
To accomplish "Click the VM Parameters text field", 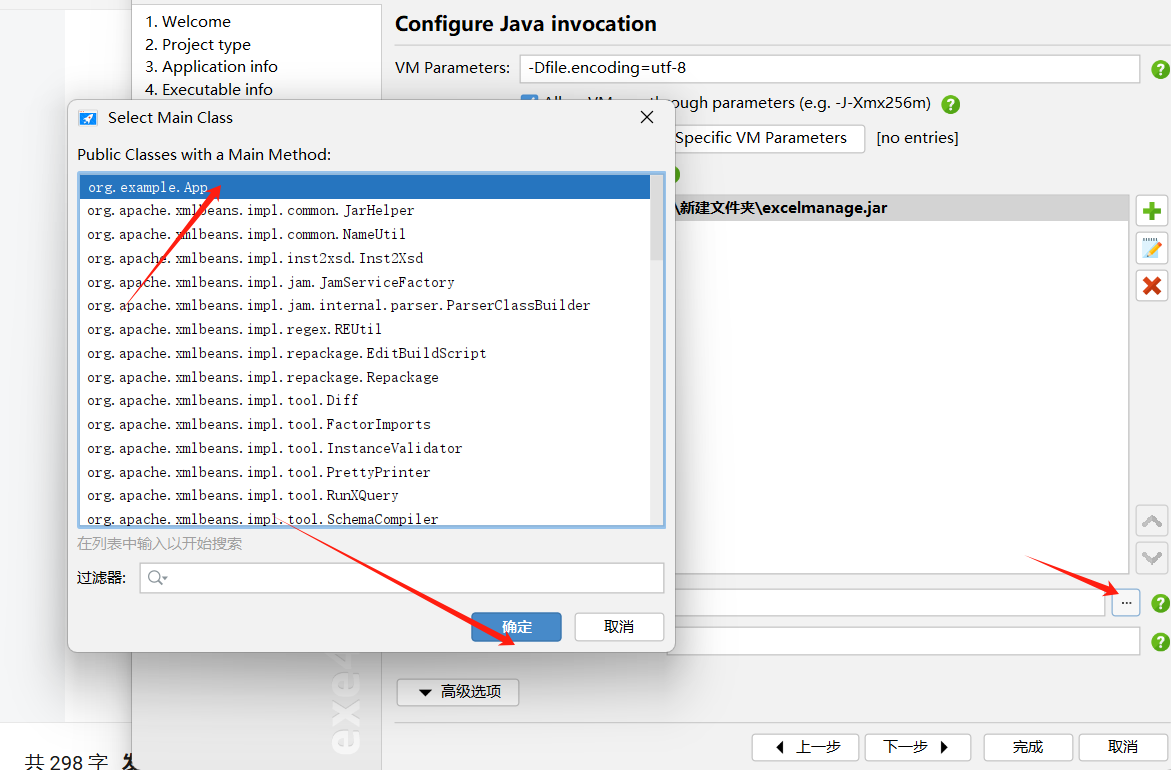I will tap(830, 68).
